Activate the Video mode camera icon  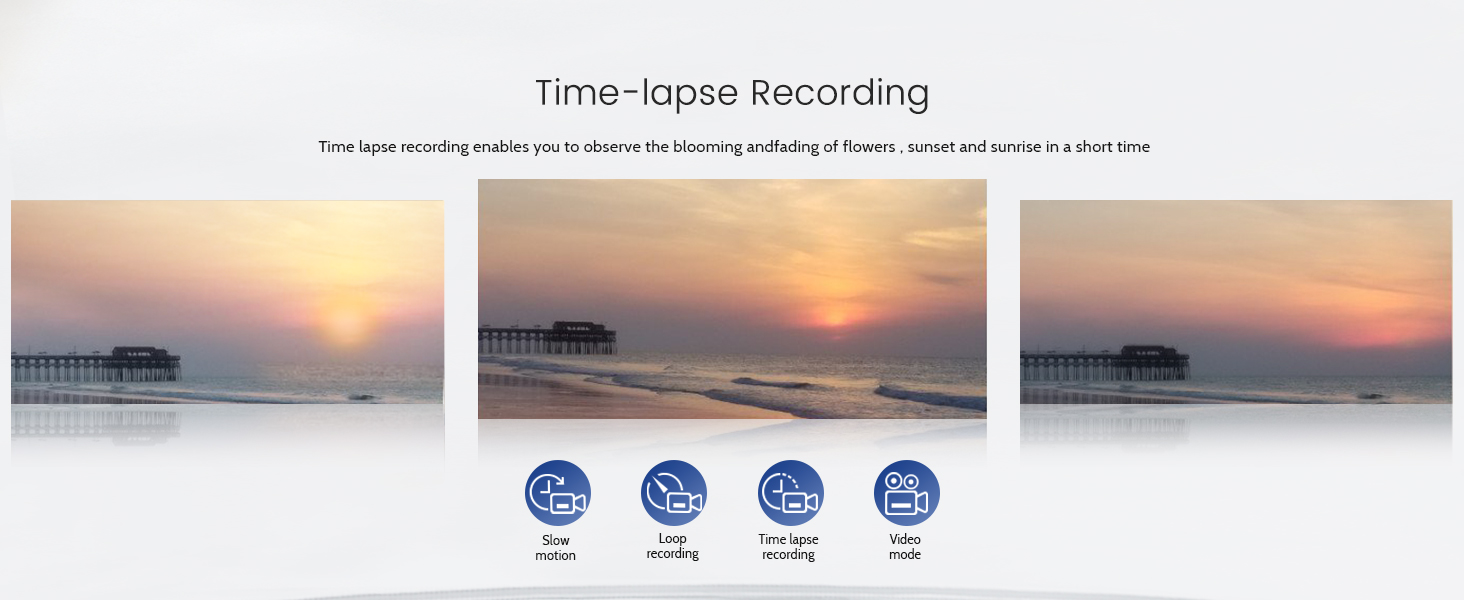click(x=906, y=493)
